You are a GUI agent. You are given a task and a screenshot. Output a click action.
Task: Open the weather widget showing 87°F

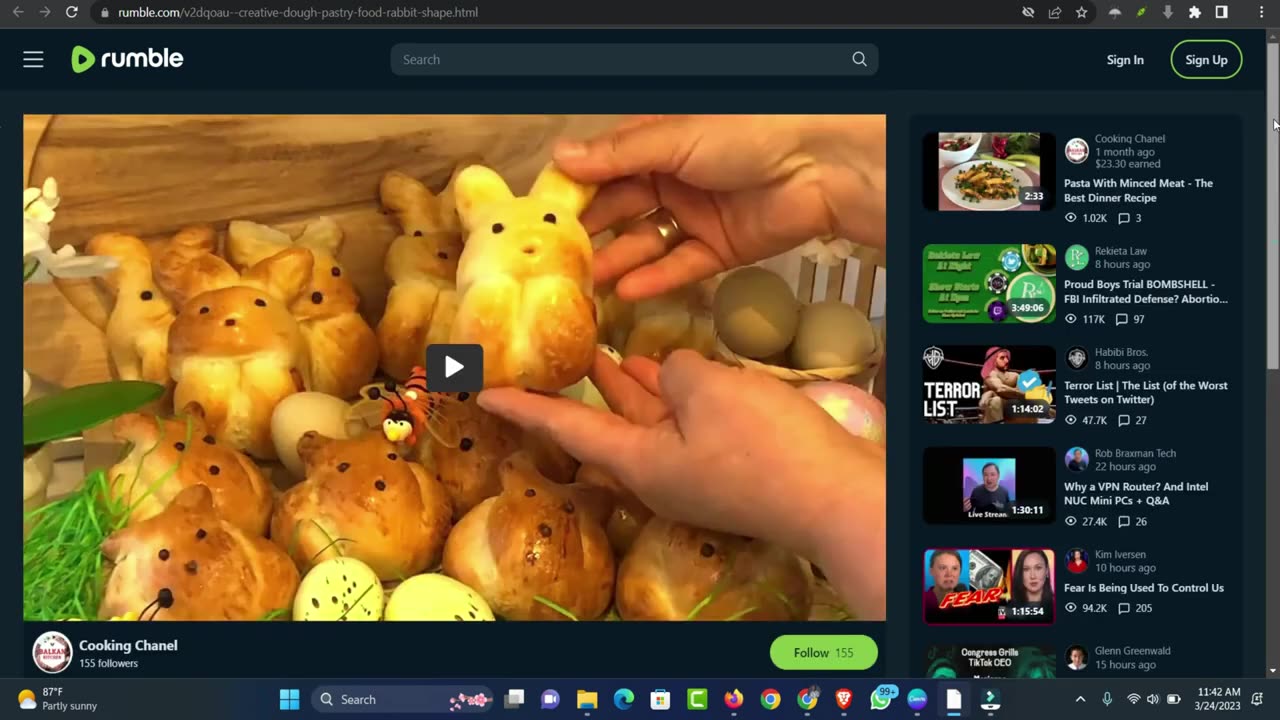58,699
